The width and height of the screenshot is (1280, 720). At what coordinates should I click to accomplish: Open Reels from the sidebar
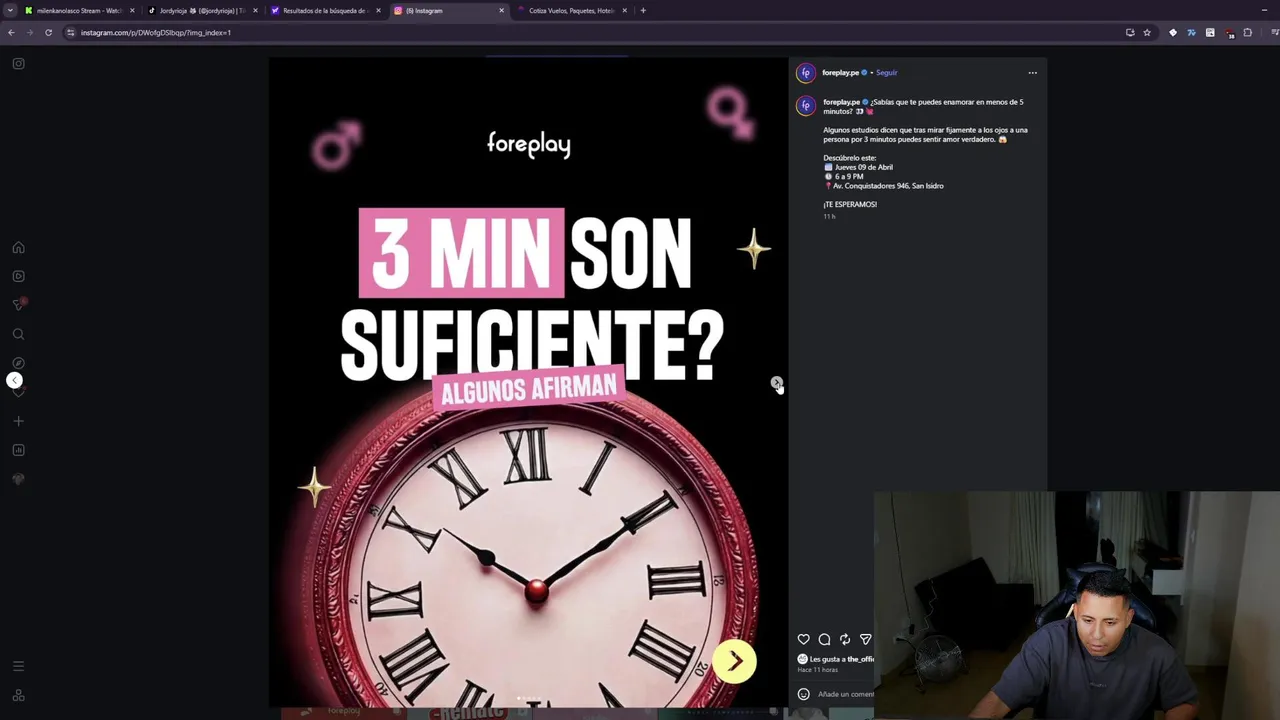point(18,276)
